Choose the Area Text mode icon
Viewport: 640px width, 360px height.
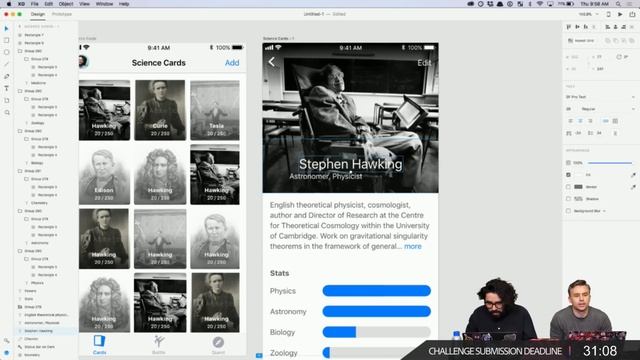tap(615, 121)
